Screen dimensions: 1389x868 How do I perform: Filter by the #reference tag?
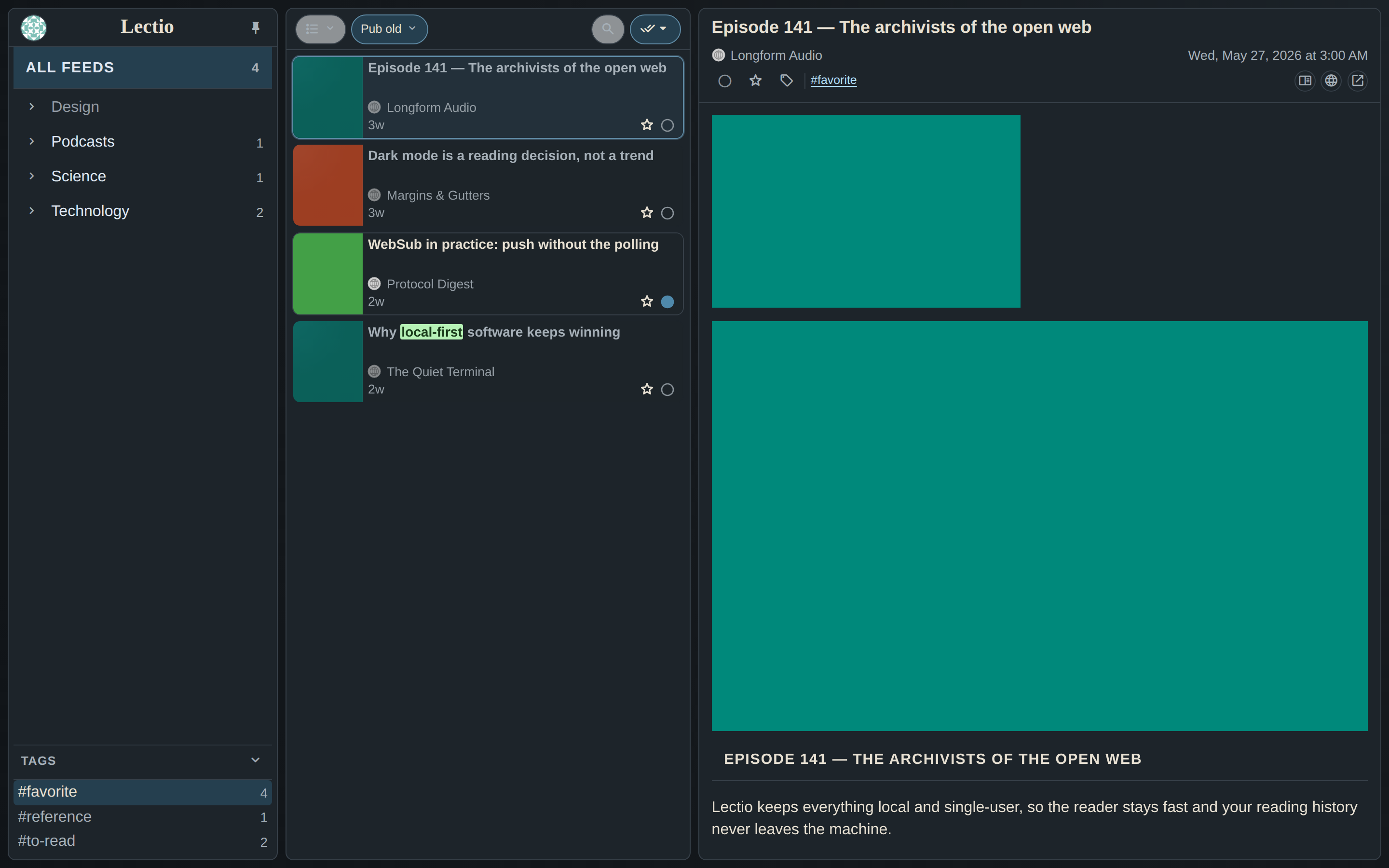tap(142, 816)
